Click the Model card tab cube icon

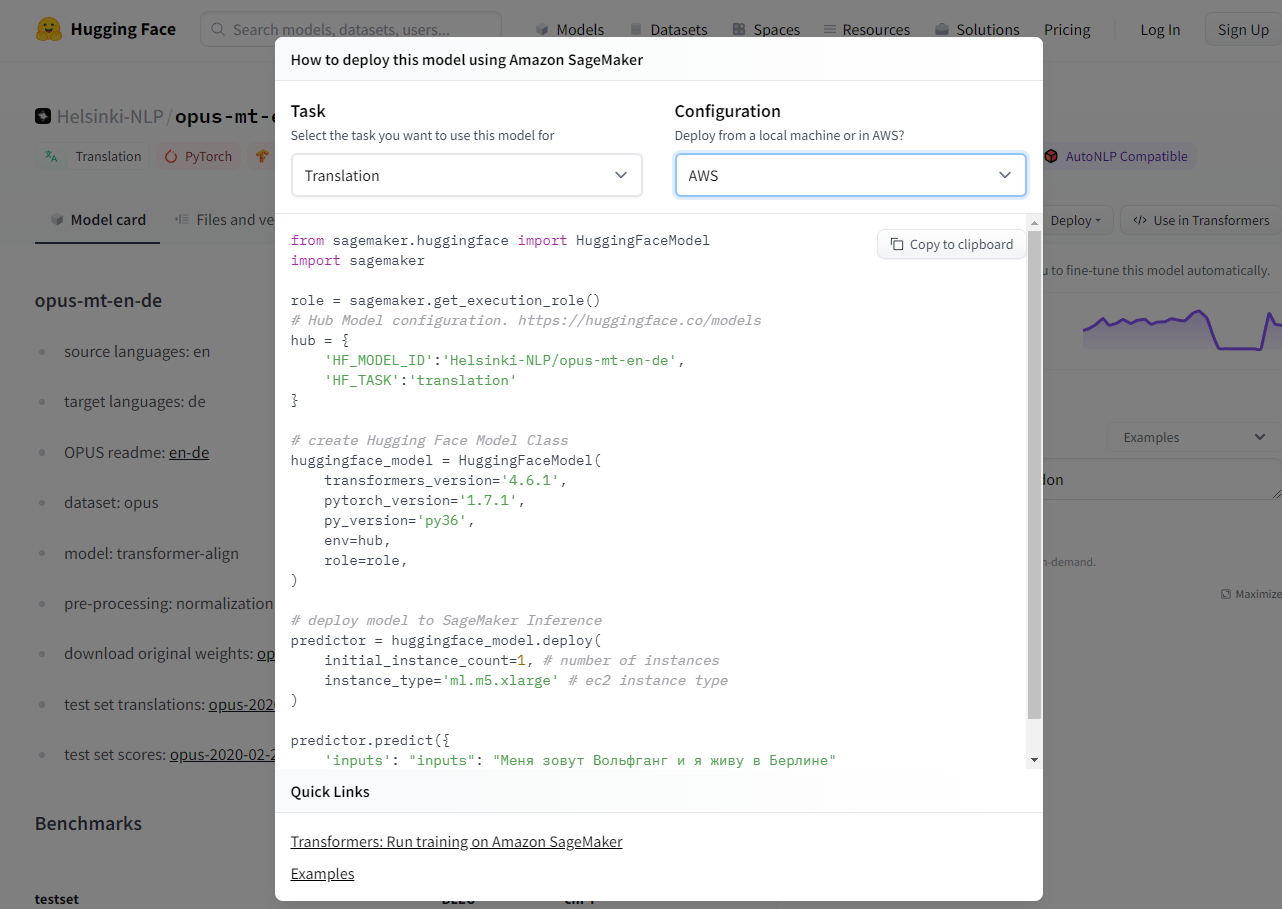tap(57, 220)
